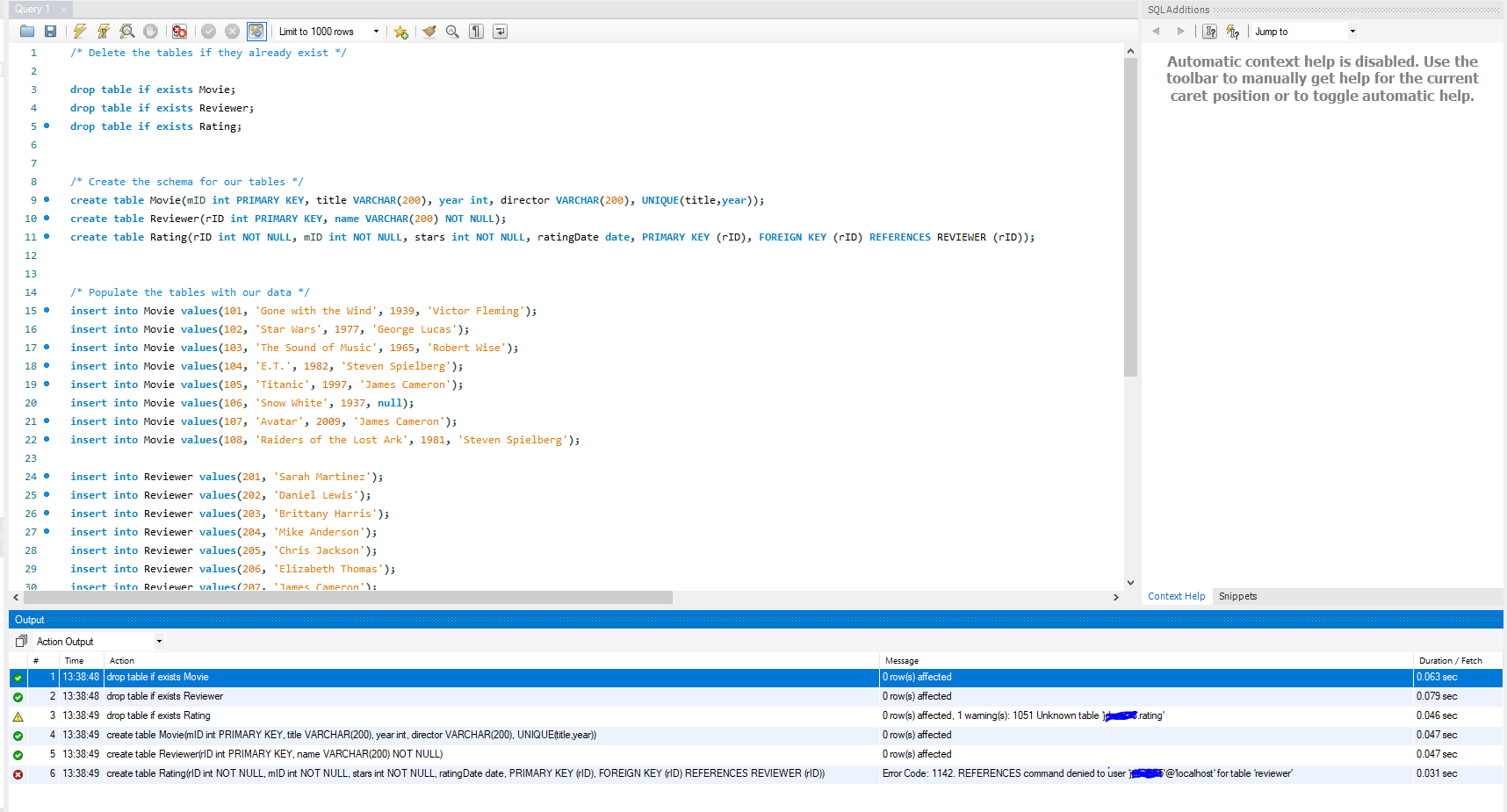Image resolution: width=1507 pixels, height=812 pixels.
Task: Toggle invisible characters with the pilcrow icon
Action: [x=476, y=32]
